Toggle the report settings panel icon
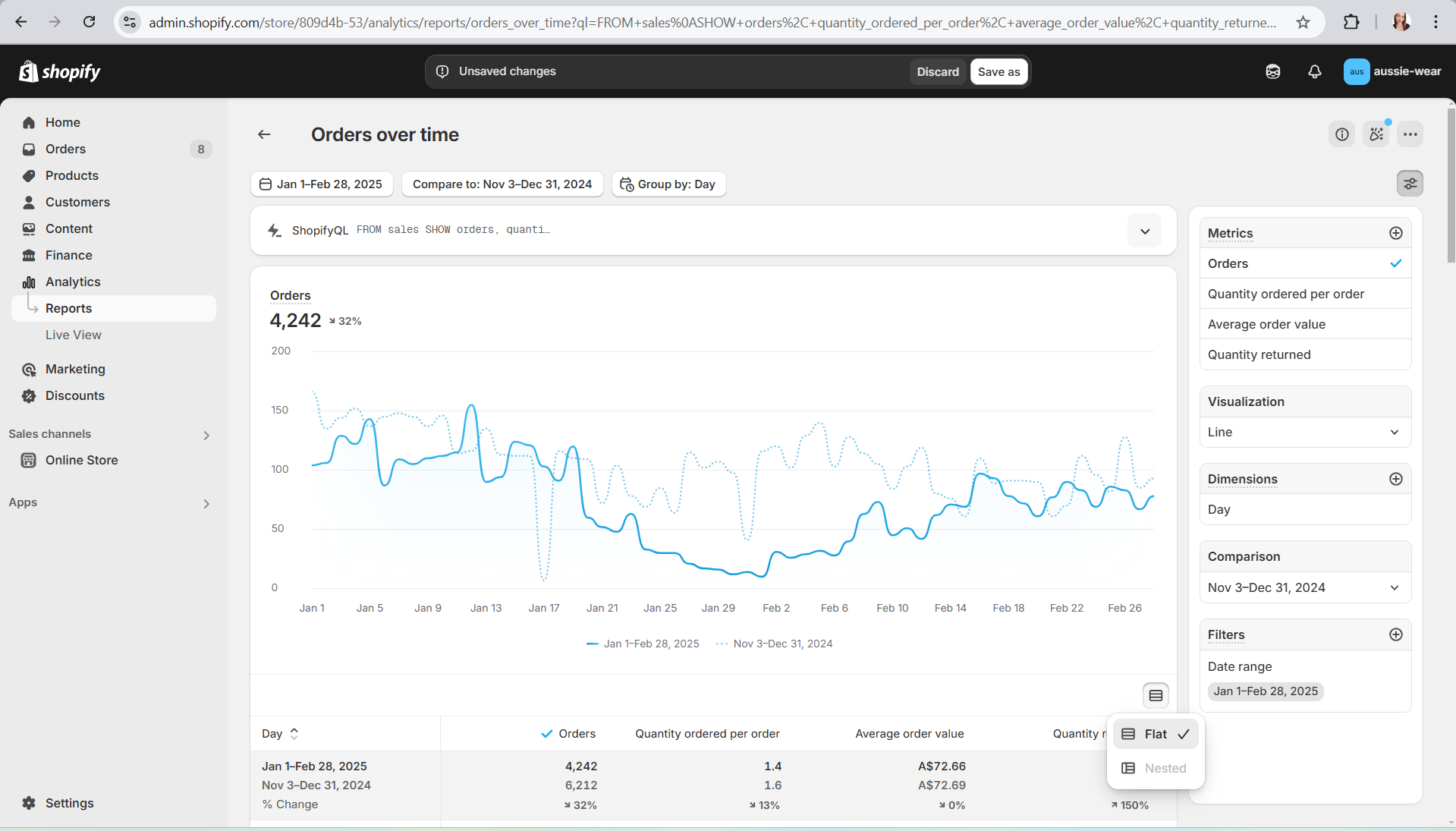This screenshot has width=1456, height=831. coord(1410,184)
